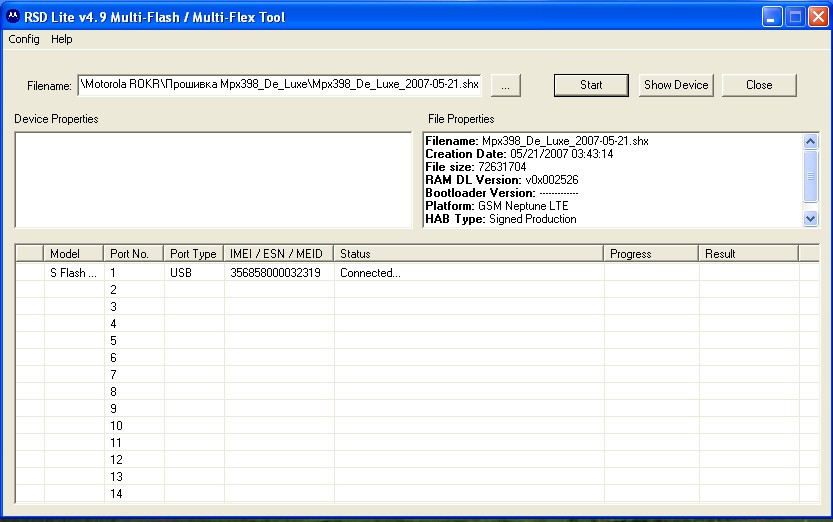Open the Help menu
Viewport: 833px width, 522px height.
coord(62,39)
